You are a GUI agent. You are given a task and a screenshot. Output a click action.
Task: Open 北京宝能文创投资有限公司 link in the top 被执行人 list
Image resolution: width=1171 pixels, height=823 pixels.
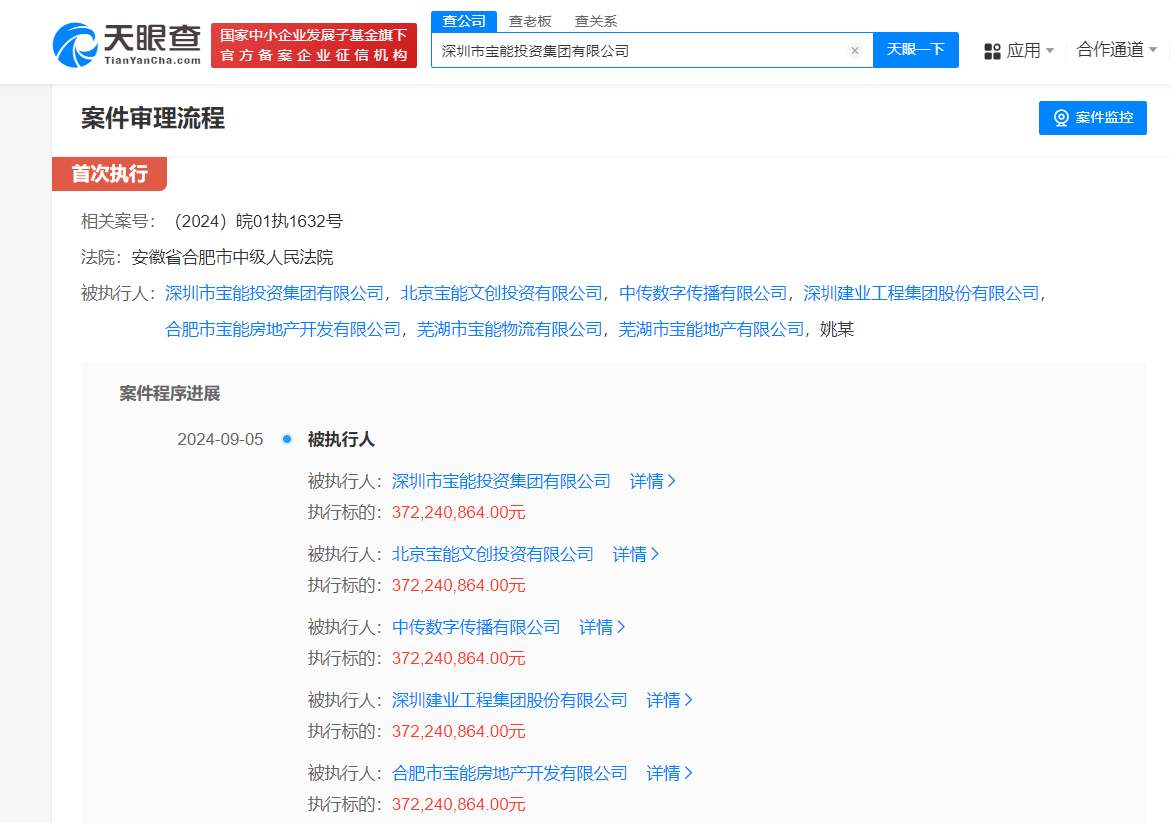click(x=501, y=294)
